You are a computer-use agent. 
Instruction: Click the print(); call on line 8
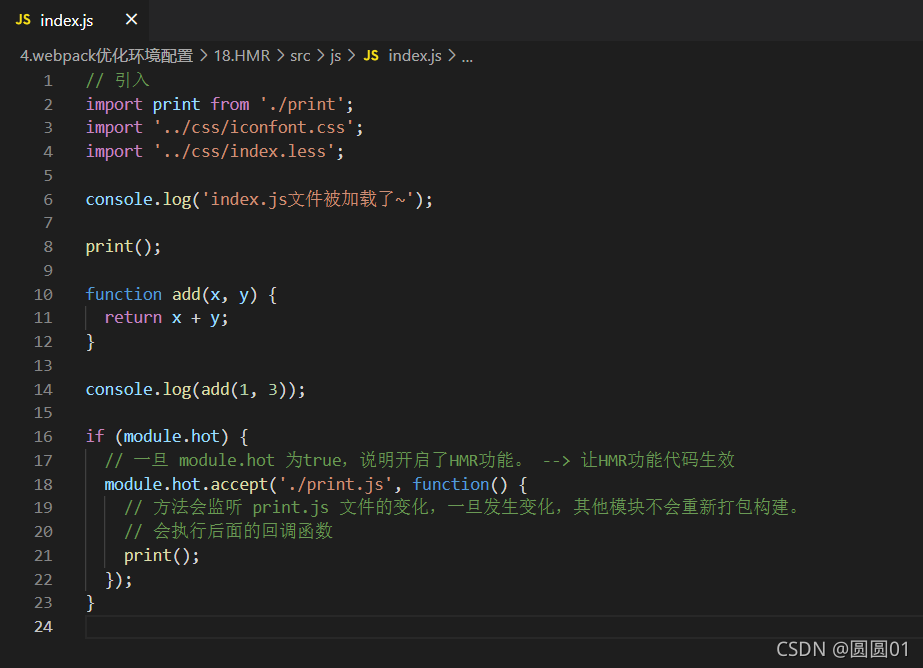coord(123,247)
